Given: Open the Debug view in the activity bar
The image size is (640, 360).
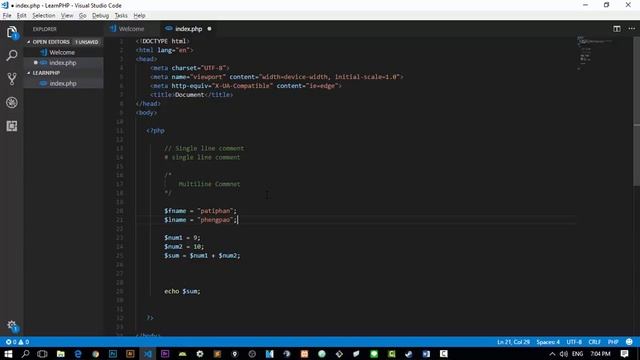Looking at the screenshot, I should point(12,102).
